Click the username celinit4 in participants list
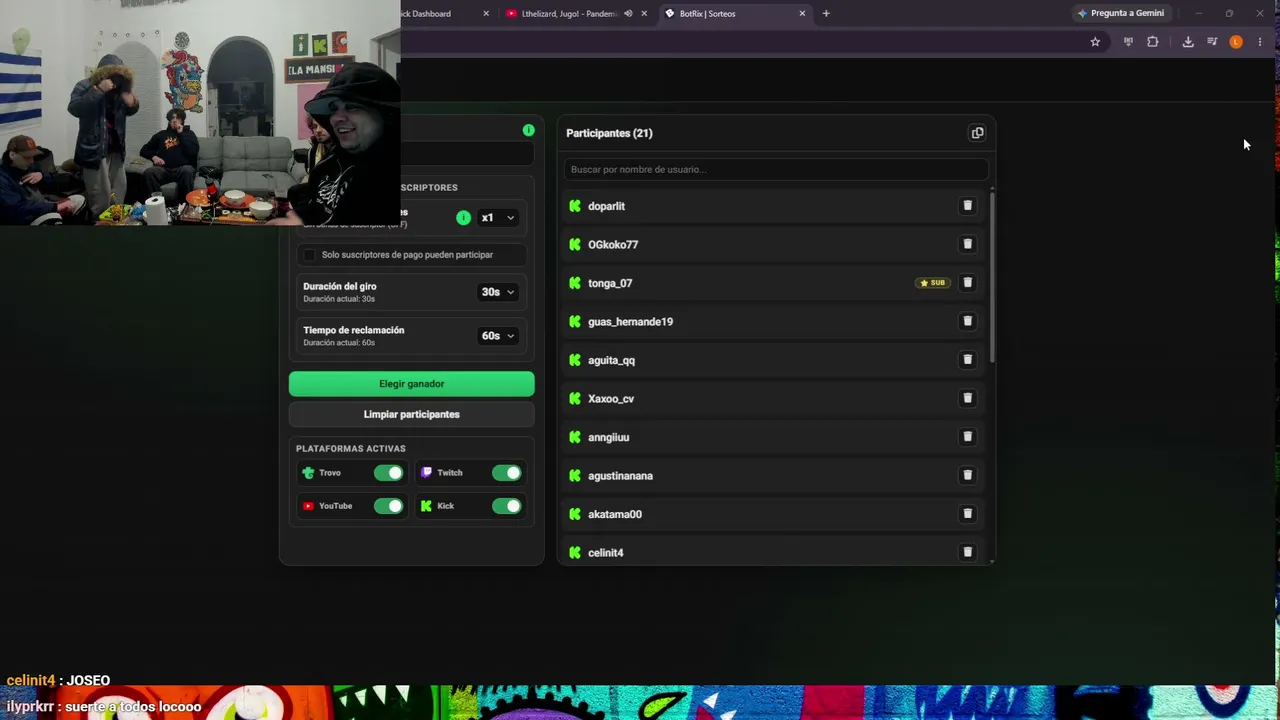 pos(606,553)
